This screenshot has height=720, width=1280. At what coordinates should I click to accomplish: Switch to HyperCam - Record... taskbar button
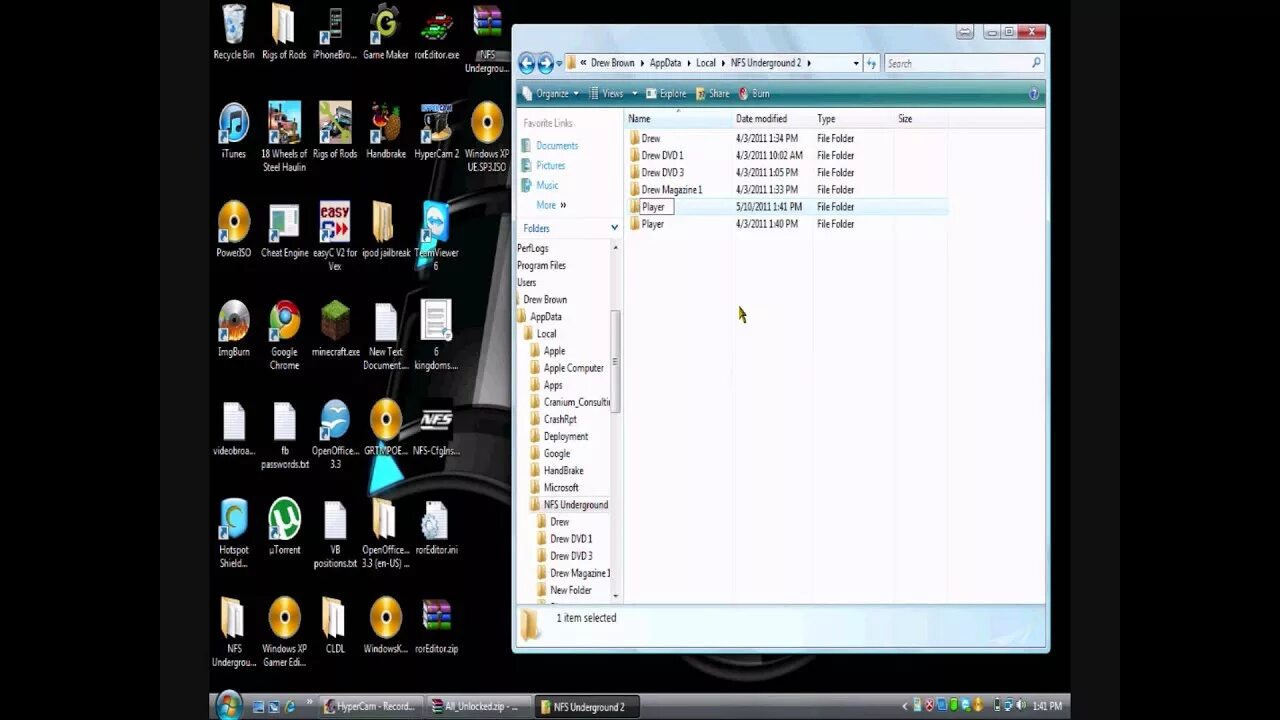[x=369, y=706]
